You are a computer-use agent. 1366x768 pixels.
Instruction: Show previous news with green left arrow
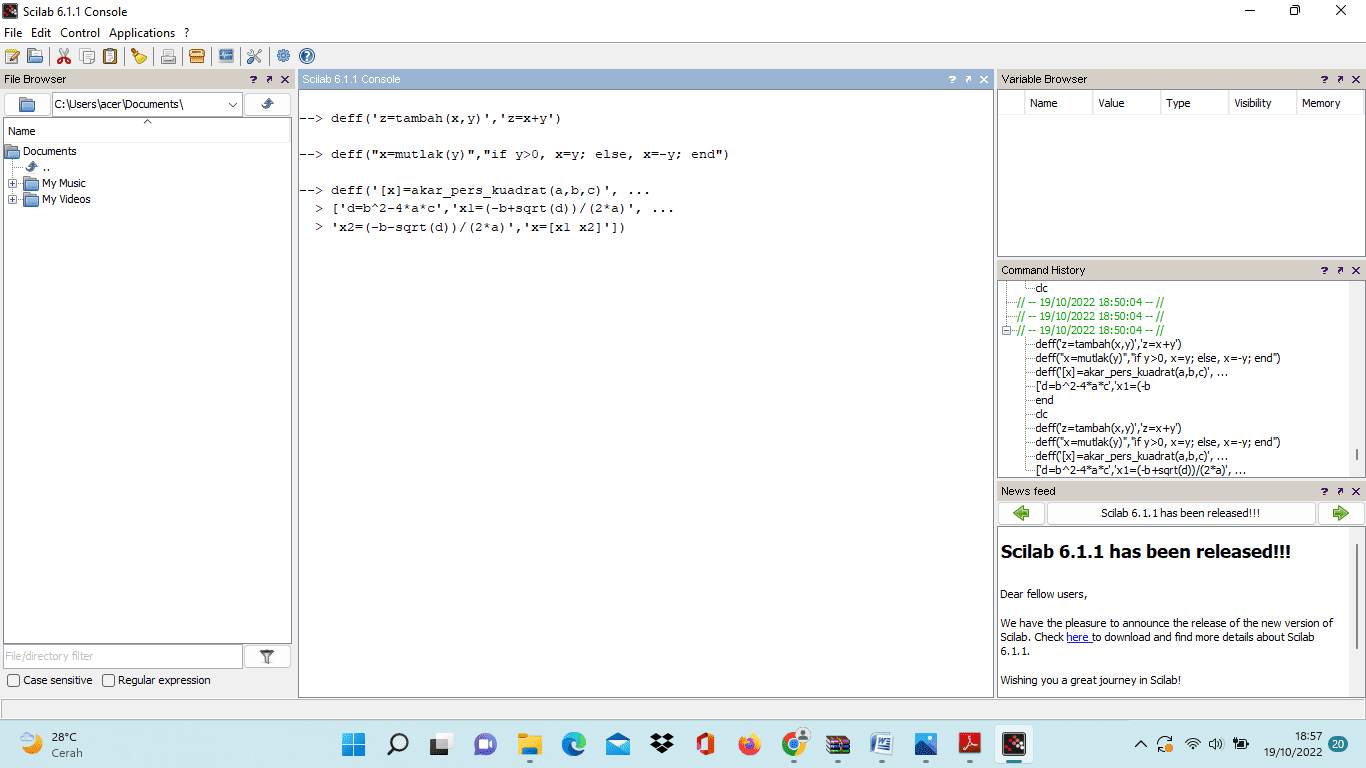pyautogui.click(x=1021, y=513)
